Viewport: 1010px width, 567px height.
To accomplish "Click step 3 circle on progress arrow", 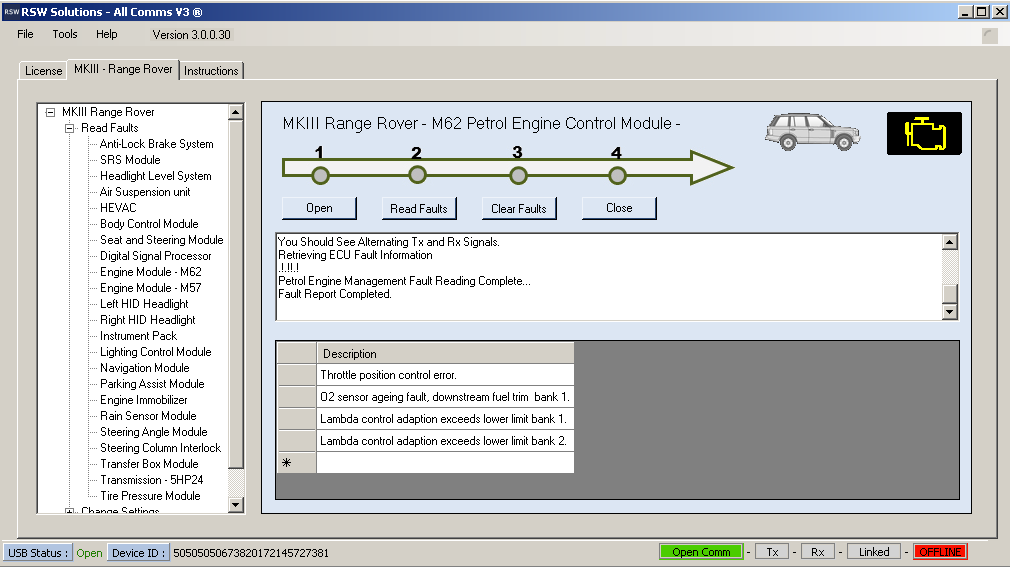I will coord(518,176).
